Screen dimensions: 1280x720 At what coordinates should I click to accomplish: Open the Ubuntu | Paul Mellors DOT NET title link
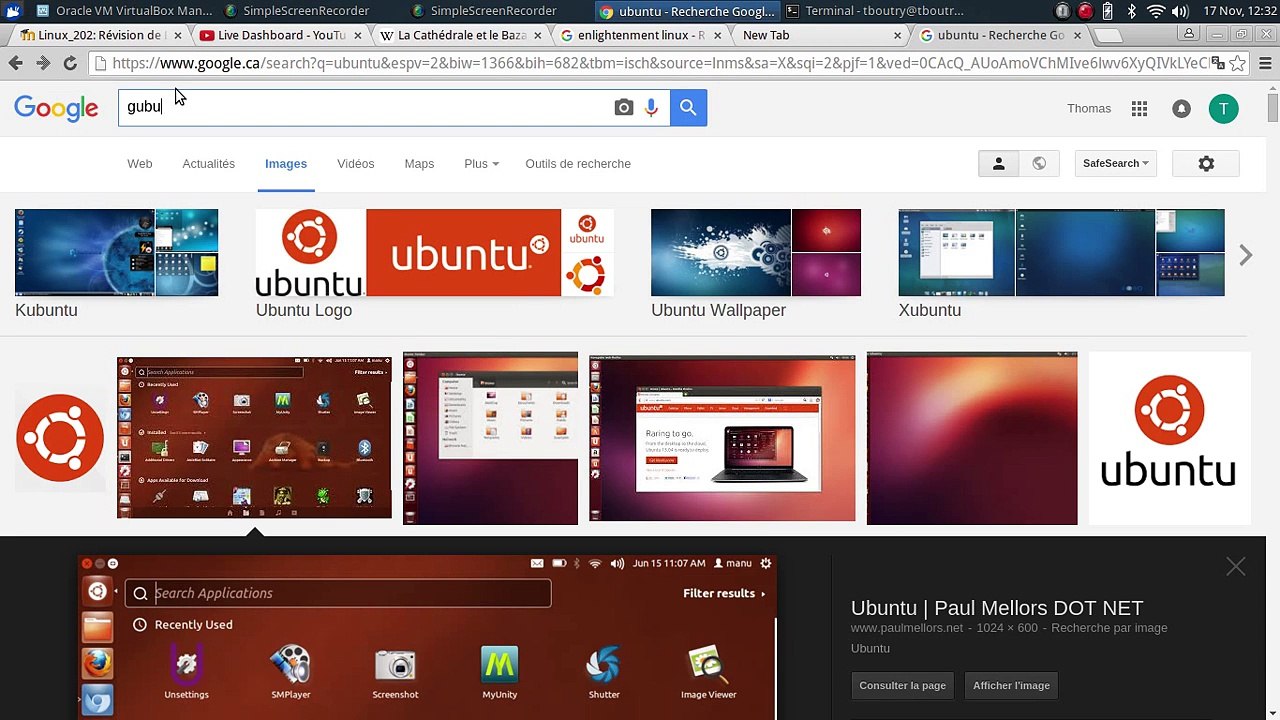pyautogui.click(x=997, y=608)
